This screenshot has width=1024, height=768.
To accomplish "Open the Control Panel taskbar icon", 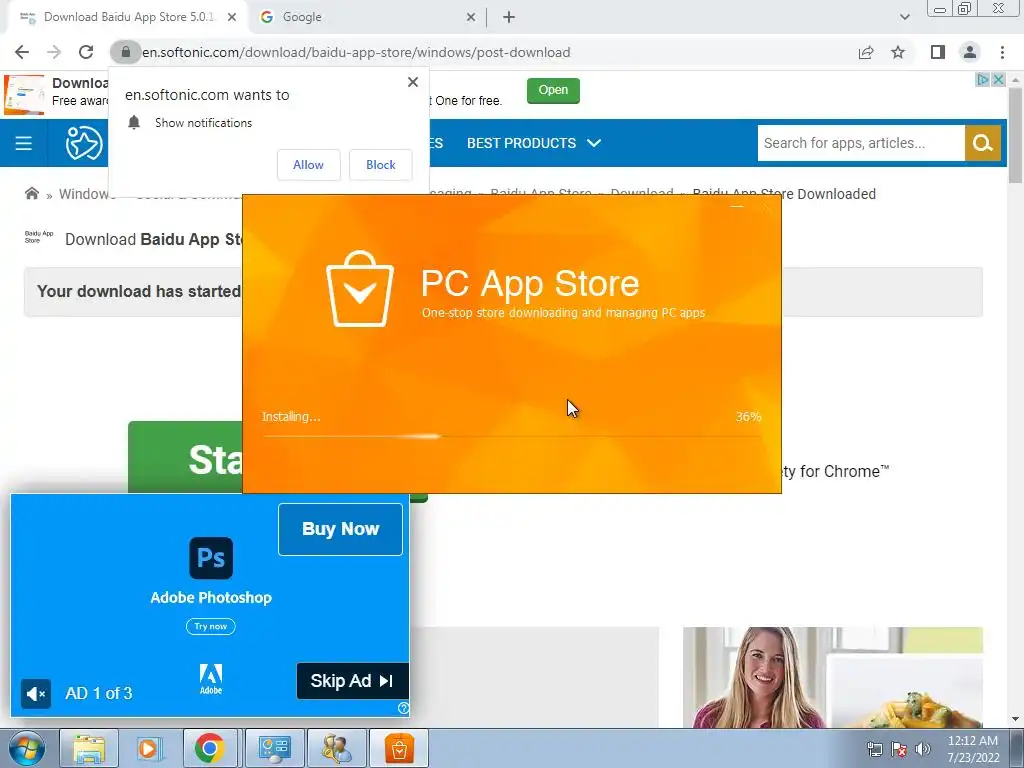I will [x=274, y=749].
